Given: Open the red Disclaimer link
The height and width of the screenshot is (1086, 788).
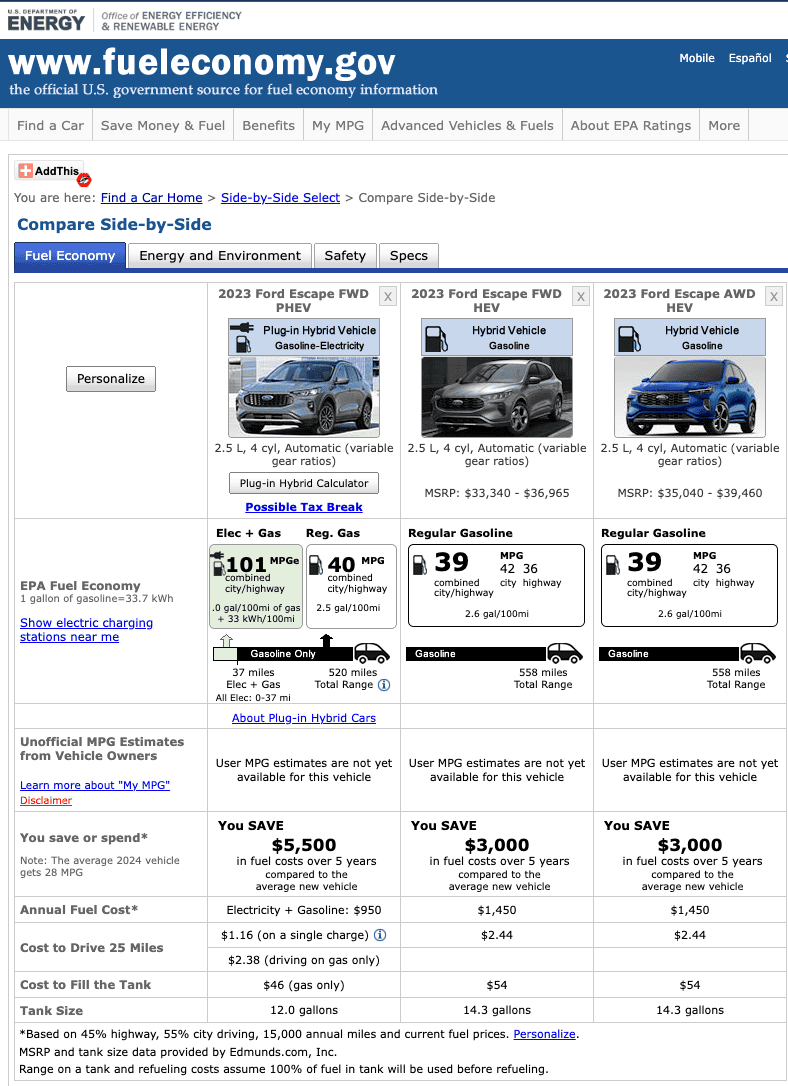Looking at the screenshot, I should tap(46, 801).
